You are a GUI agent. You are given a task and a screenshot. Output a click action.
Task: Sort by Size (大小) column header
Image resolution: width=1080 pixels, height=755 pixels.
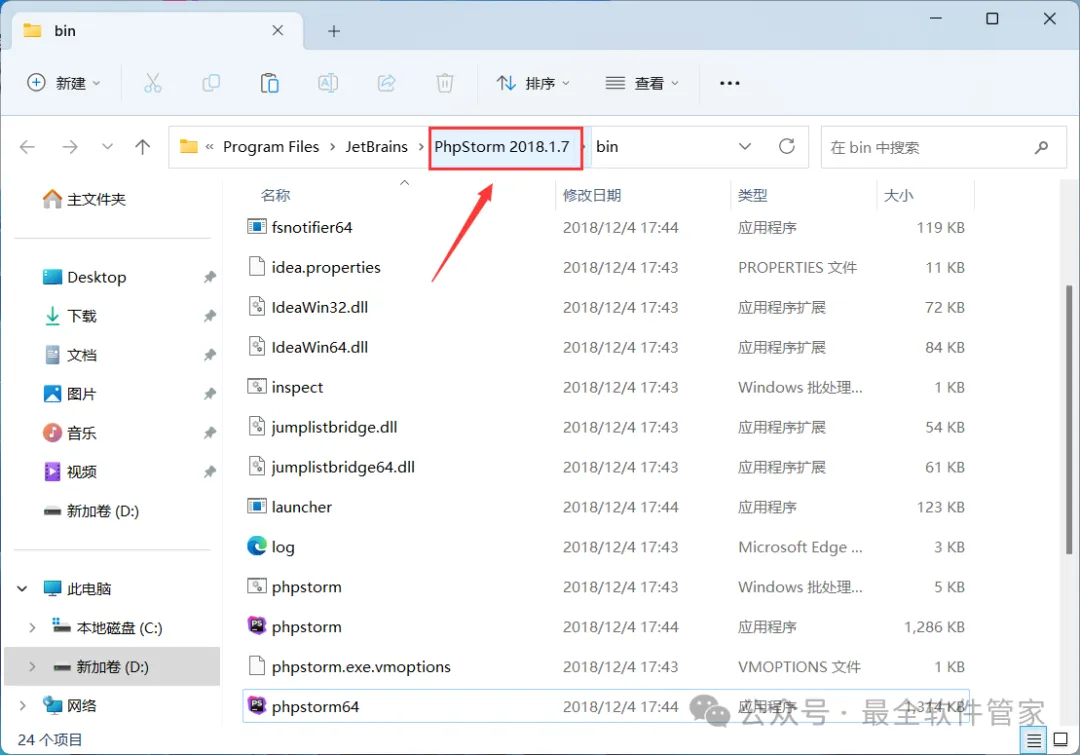(x=898, y=196)
